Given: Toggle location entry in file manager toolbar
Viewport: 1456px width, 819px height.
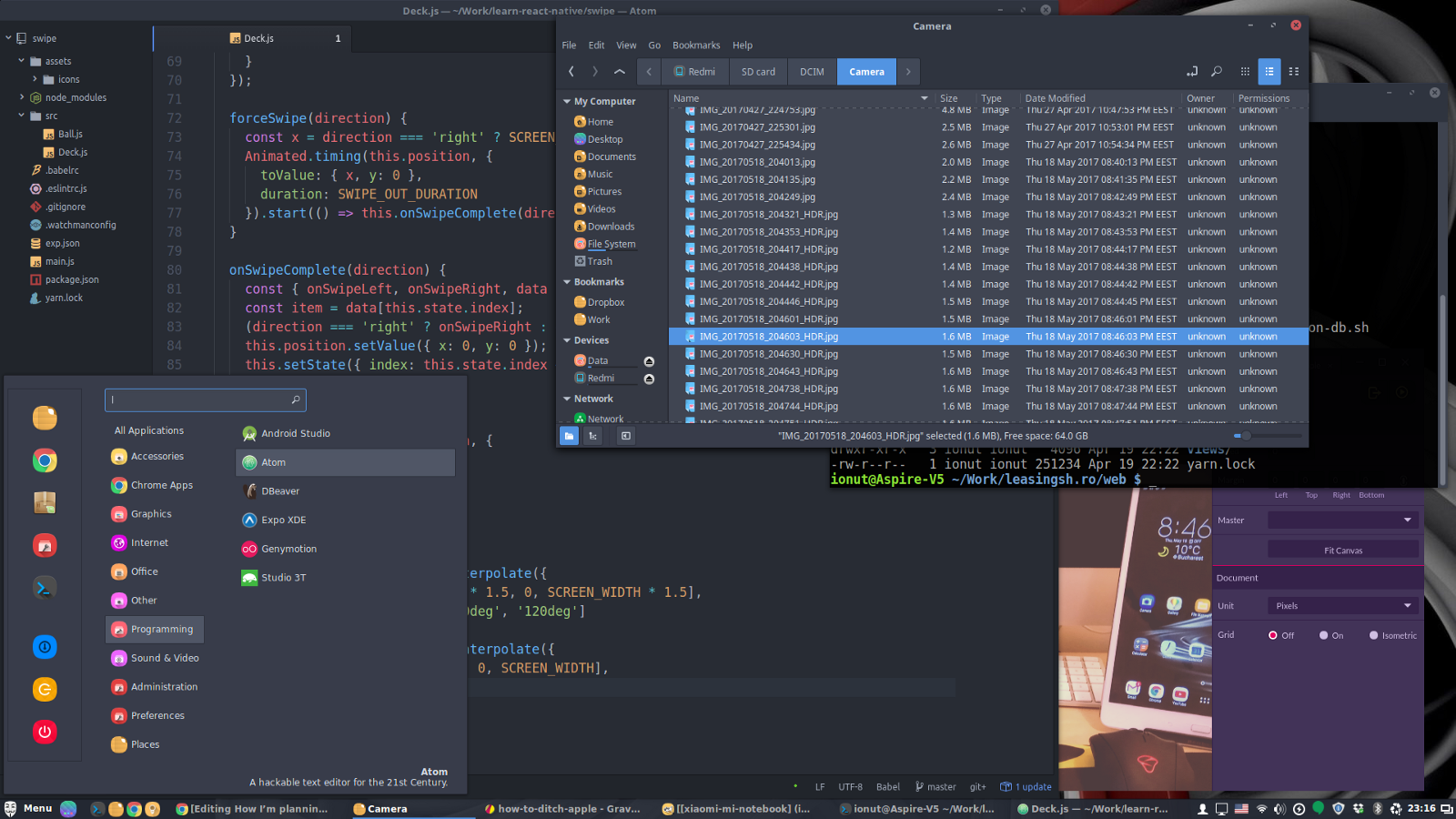Looking at the screenshot, I should 1192,72.
